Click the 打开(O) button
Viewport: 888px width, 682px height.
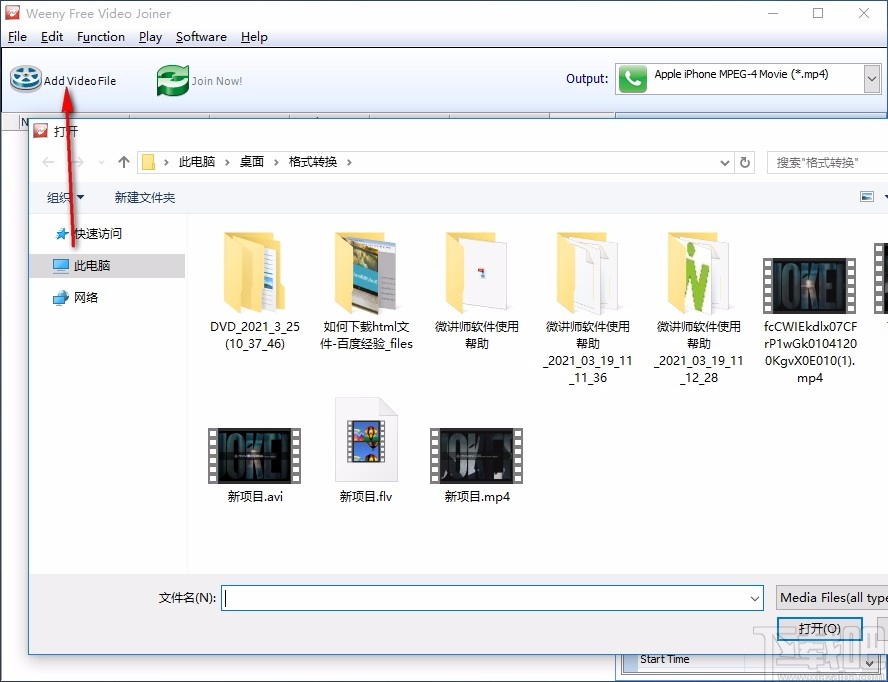coord(819,628)
